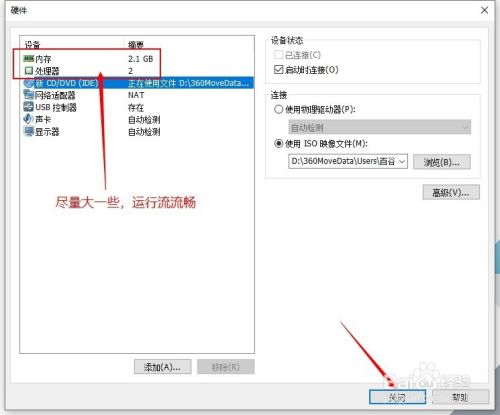Screen dimensions: 500x415
Task: Click the NAT network summary value
Action: point(136,95)
